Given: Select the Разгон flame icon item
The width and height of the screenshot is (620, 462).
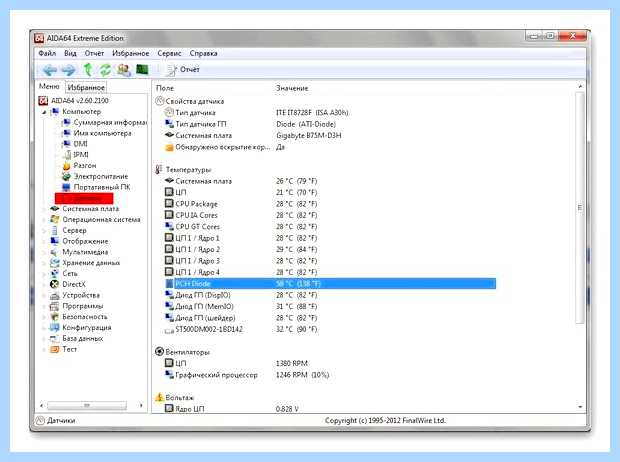Looking at the screenshot, I should [x=66, y=165].
